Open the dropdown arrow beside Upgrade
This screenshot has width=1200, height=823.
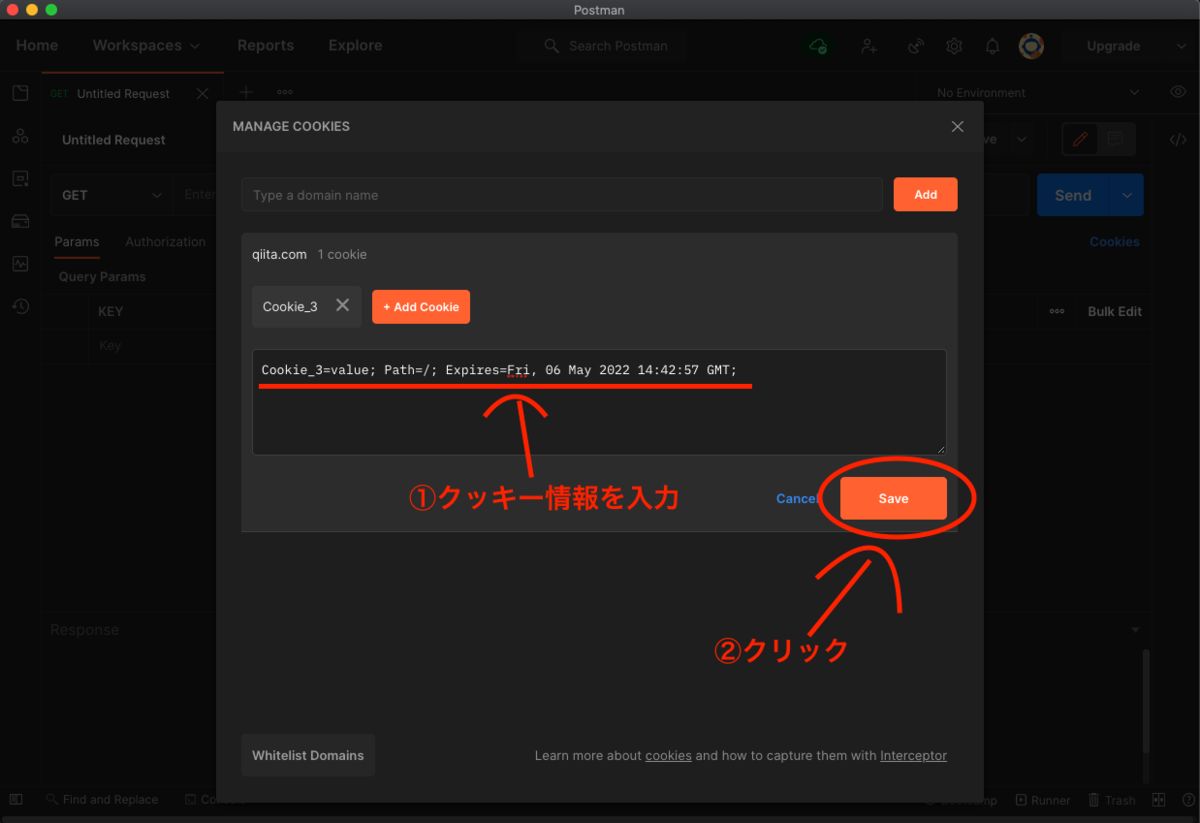pos(1180,46)
